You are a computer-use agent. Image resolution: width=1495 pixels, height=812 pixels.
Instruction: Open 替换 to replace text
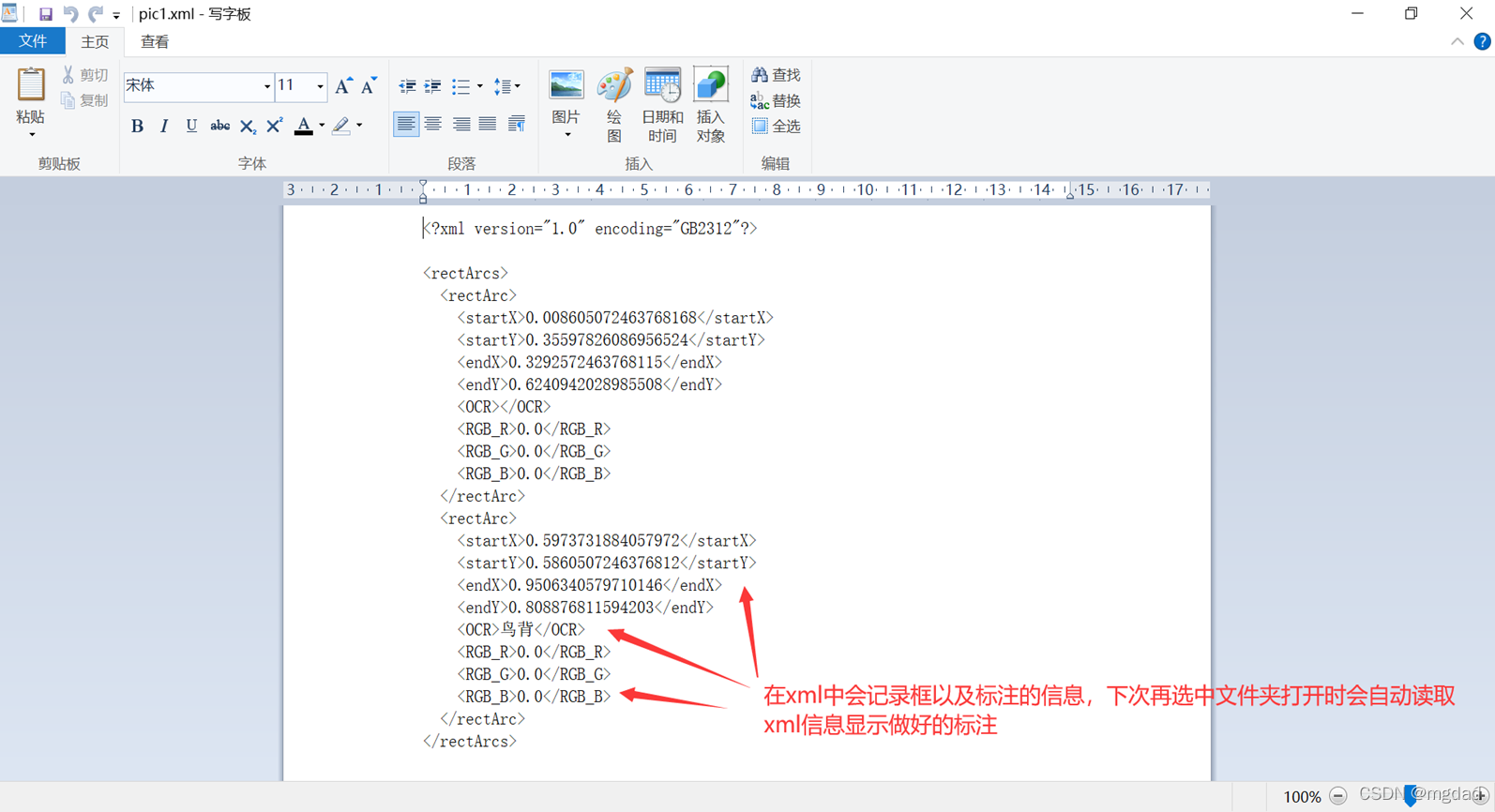click(x=777, y=100)
